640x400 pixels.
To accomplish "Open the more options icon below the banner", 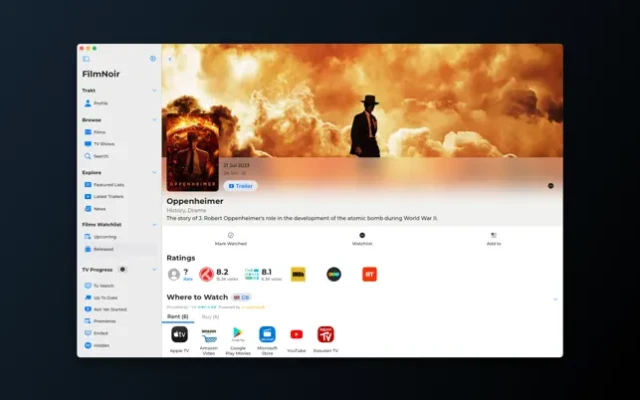I will click(x=551, y=186).
